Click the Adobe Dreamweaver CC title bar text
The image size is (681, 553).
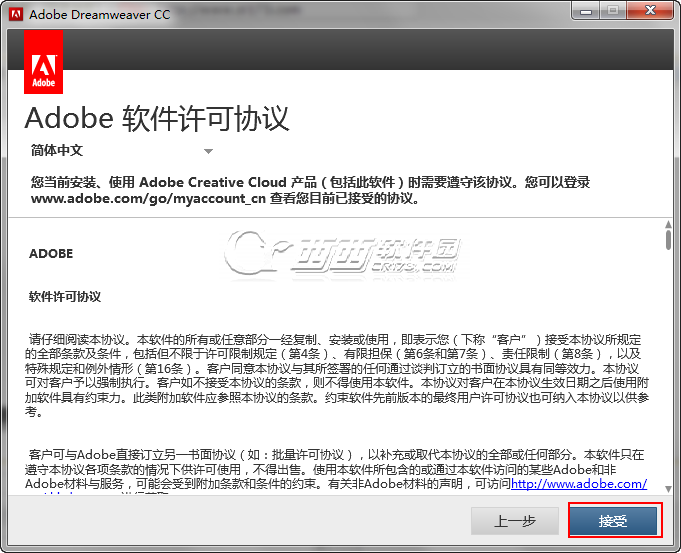[x=99, y=14]
